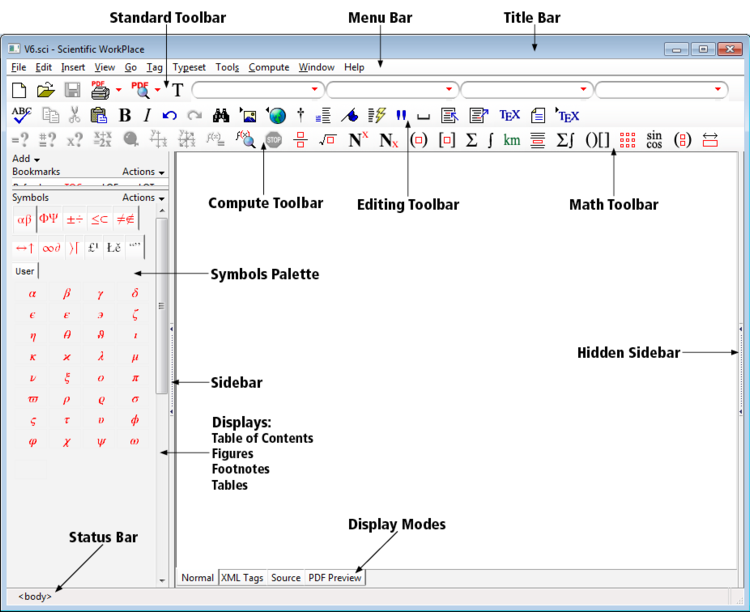
Task: Switch to the XML Tags display tab
Action: 243,578
